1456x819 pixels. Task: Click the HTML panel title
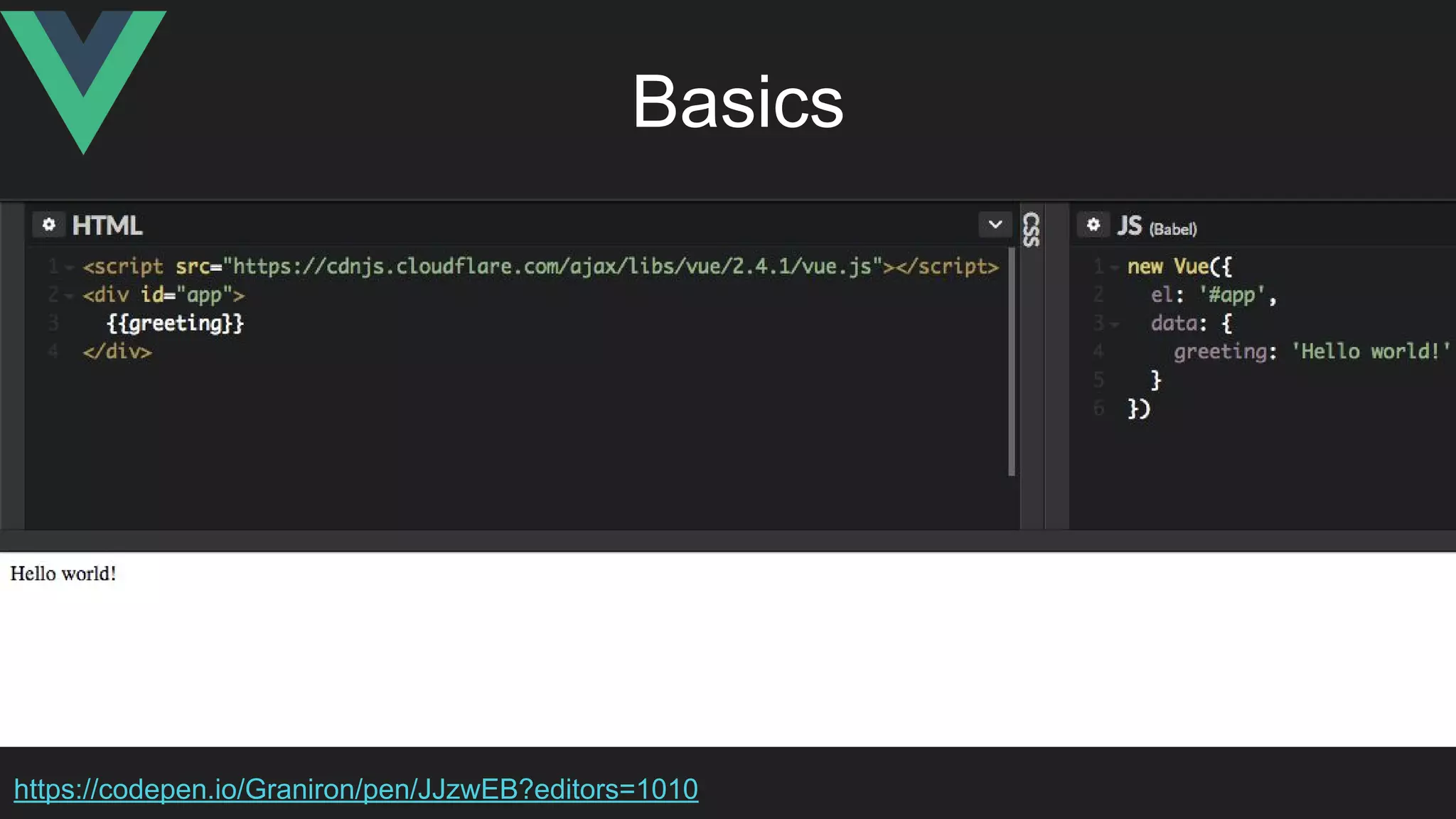107,225
